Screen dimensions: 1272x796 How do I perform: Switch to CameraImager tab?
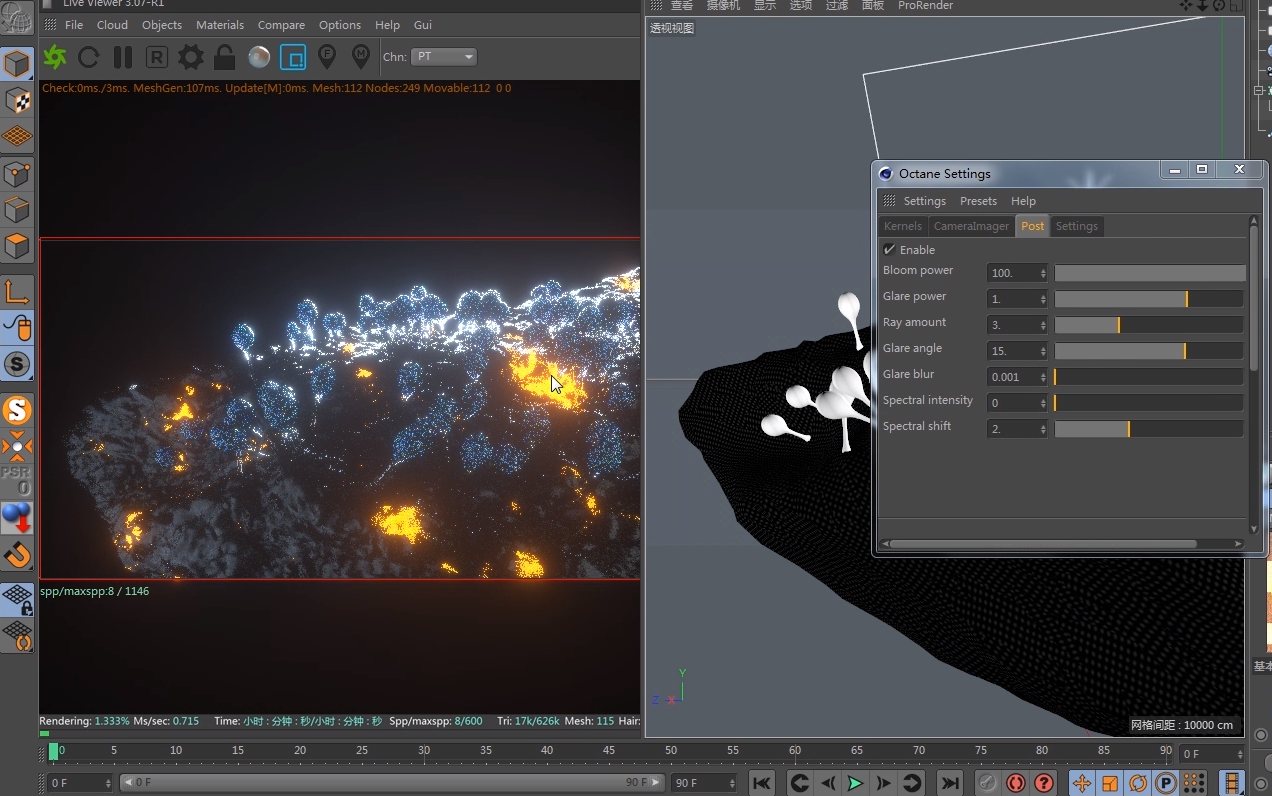tap(971, 226)
